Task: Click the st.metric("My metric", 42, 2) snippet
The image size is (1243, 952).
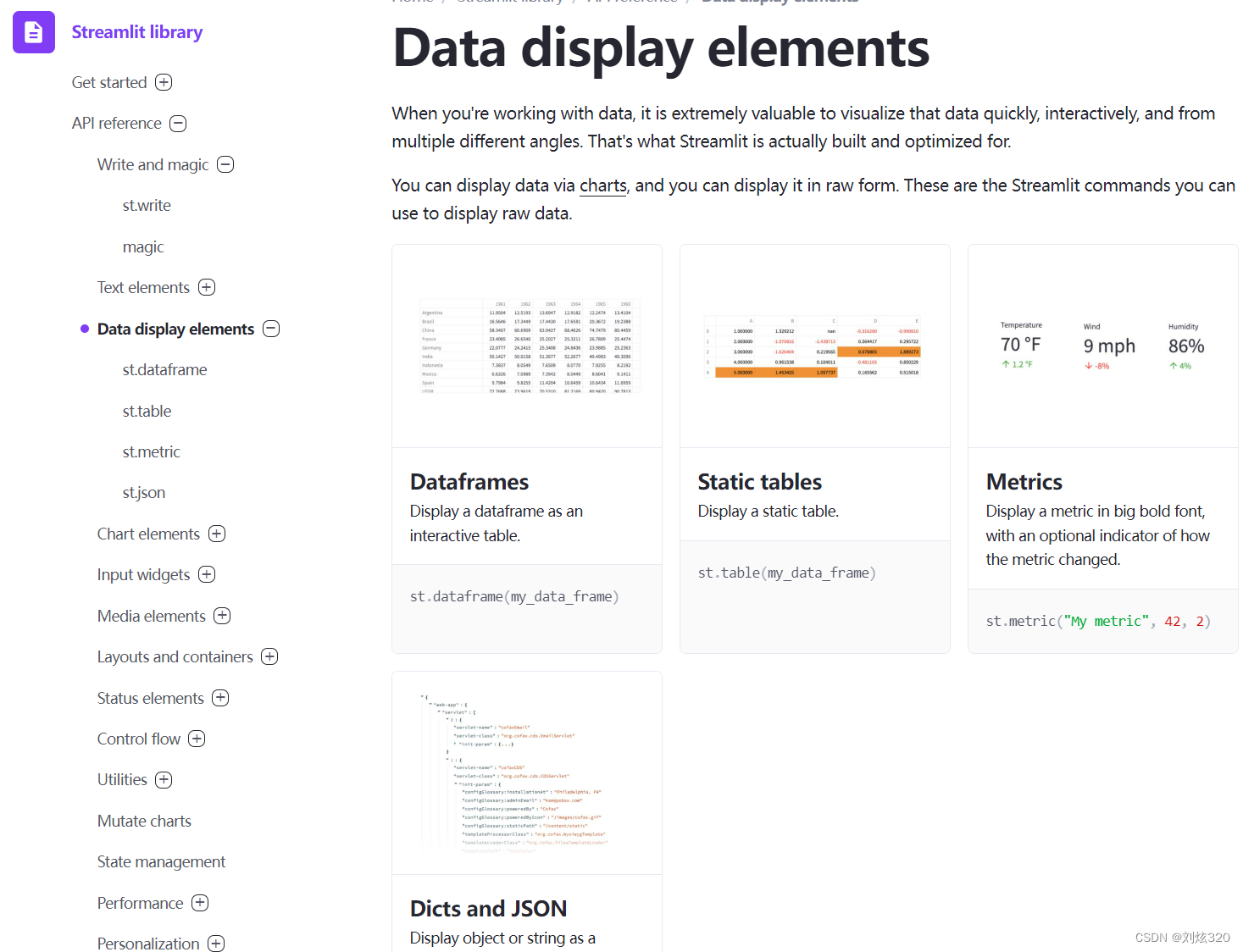Action: click(x=1098, y=622)
